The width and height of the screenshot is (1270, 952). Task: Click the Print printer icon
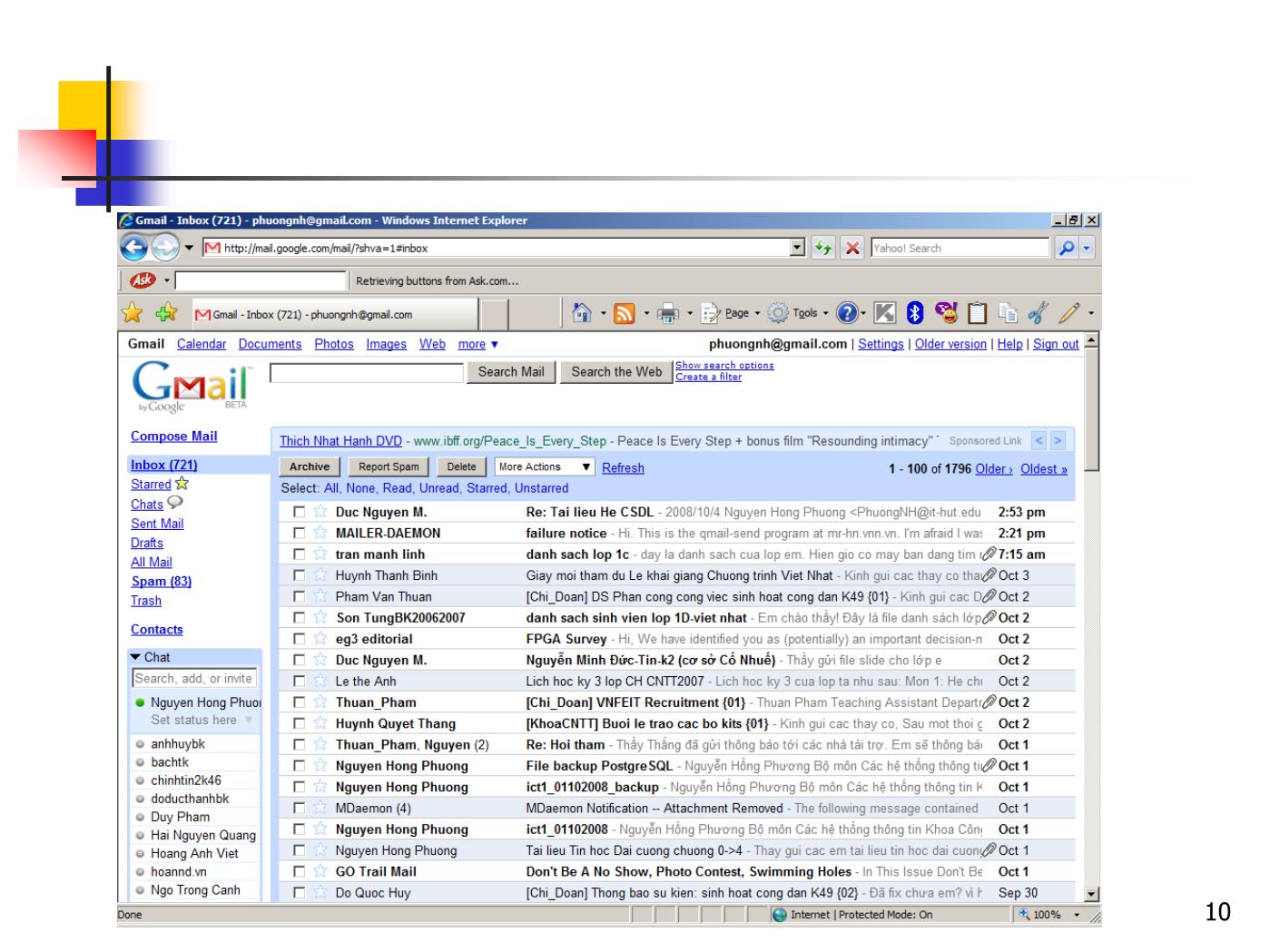pos(668,313)
